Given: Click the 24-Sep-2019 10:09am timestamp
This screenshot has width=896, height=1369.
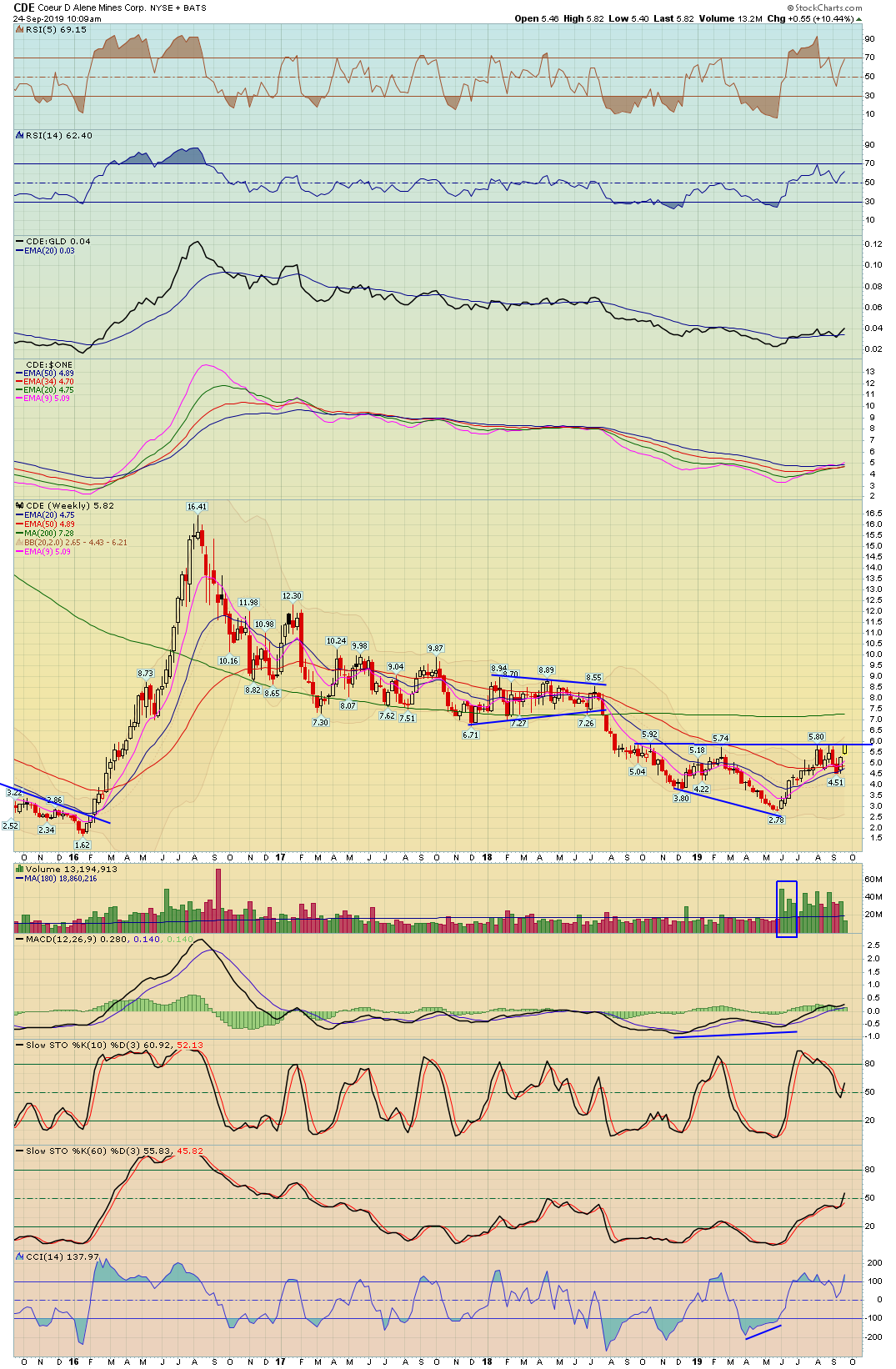Looking at the screenshot, I should 57,18.
